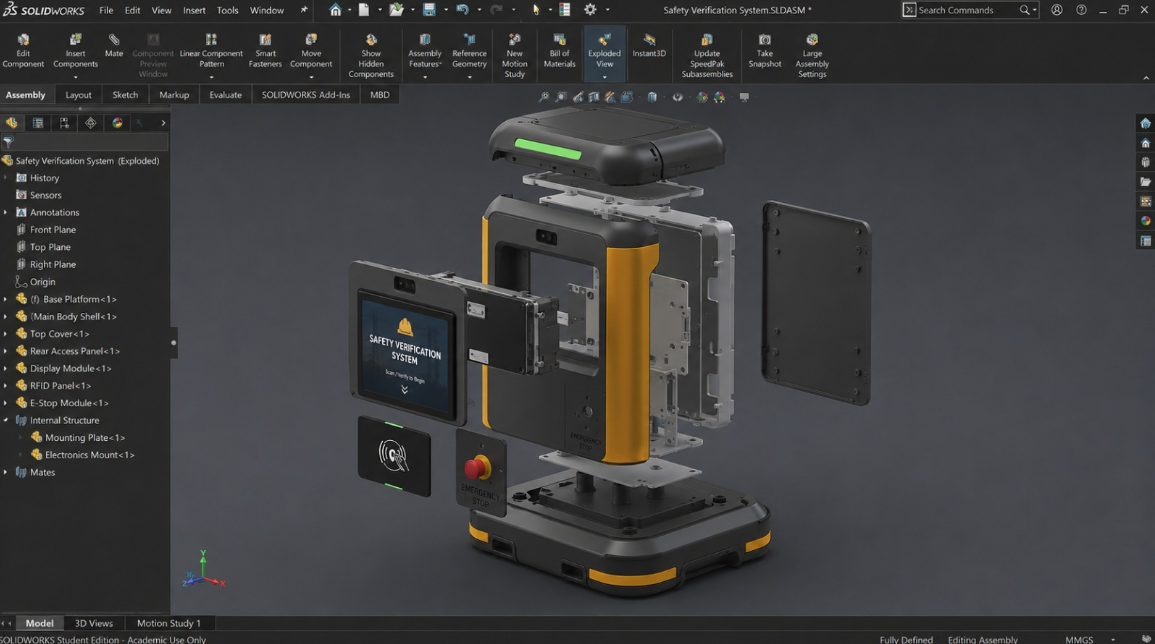Open the Appearances task pane tab

(1145, 221)
